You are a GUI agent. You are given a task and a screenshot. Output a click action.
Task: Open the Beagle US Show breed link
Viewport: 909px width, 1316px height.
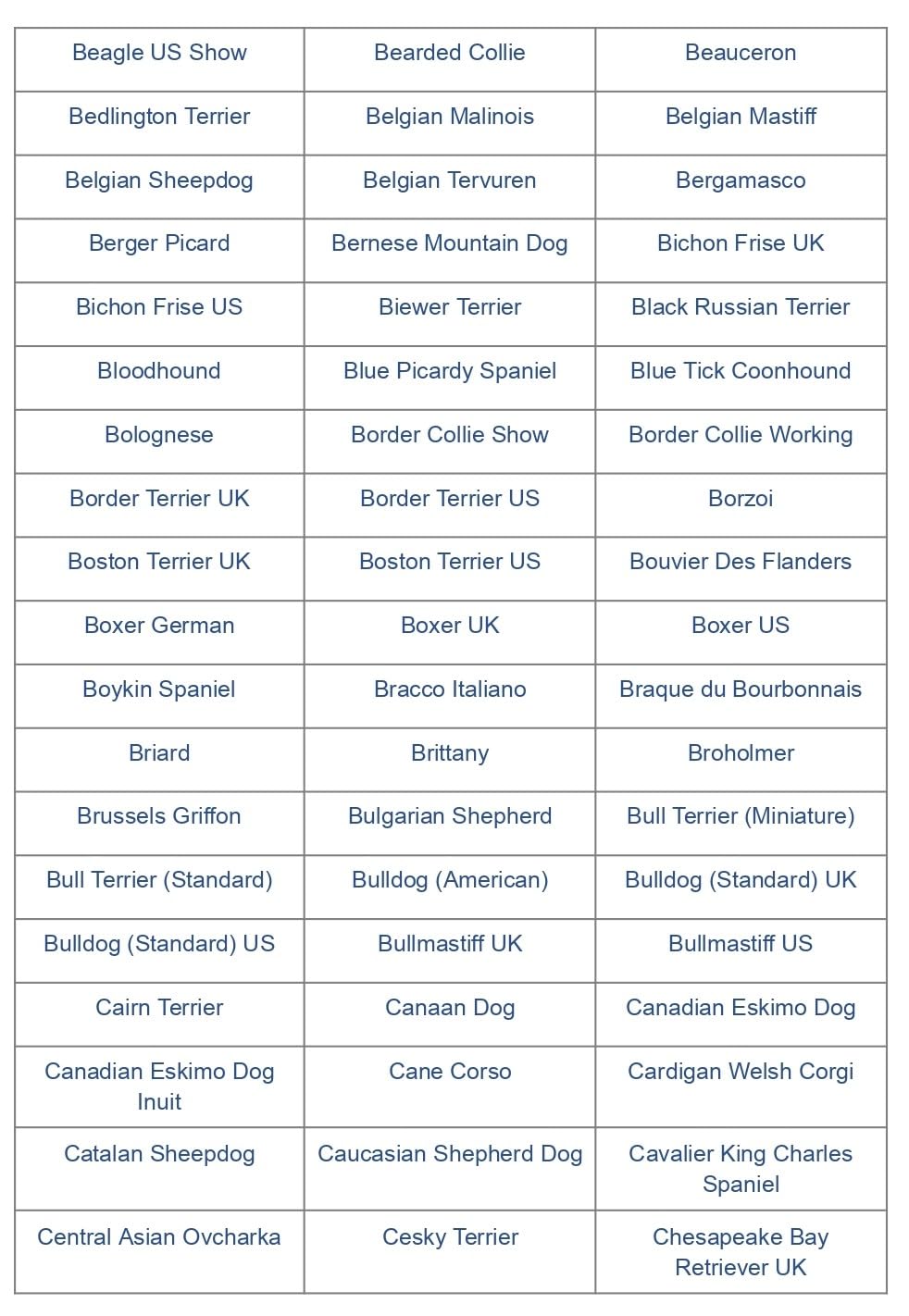[x=159, y=53]
